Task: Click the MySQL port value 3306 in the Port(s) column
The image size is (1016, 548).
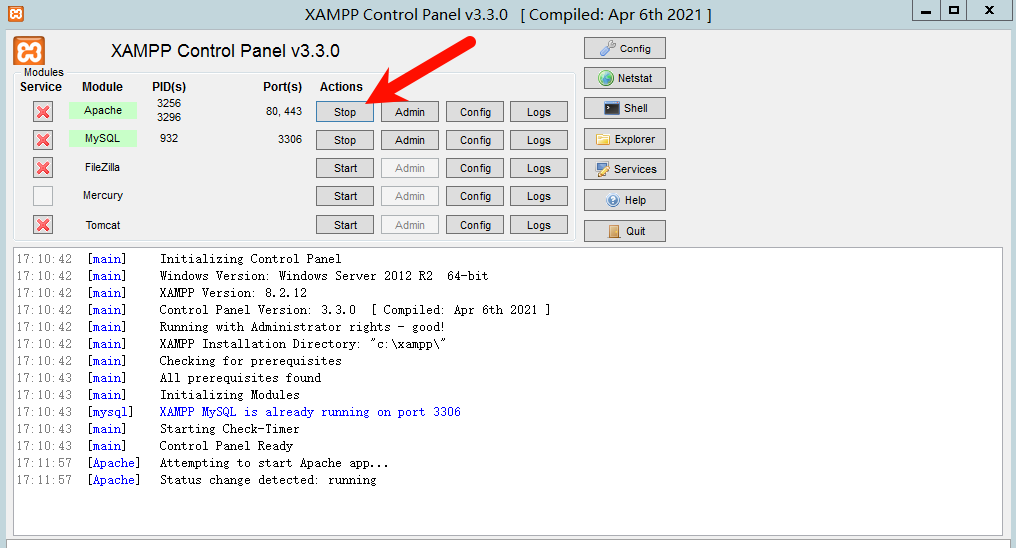Action: click(x=290, y=139)
